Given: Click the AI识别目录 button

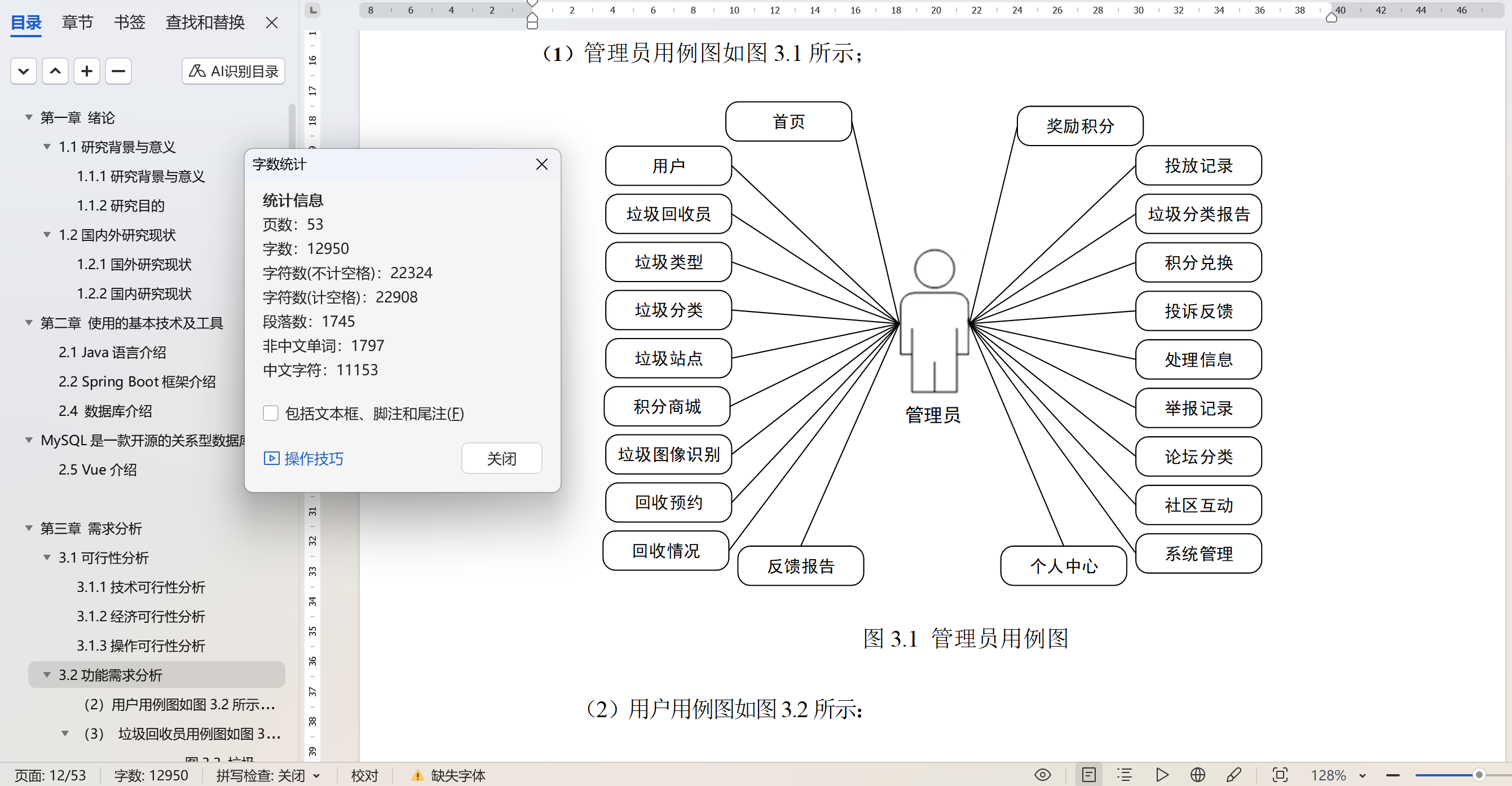Looking at the screenshot, I should [233, 71].
